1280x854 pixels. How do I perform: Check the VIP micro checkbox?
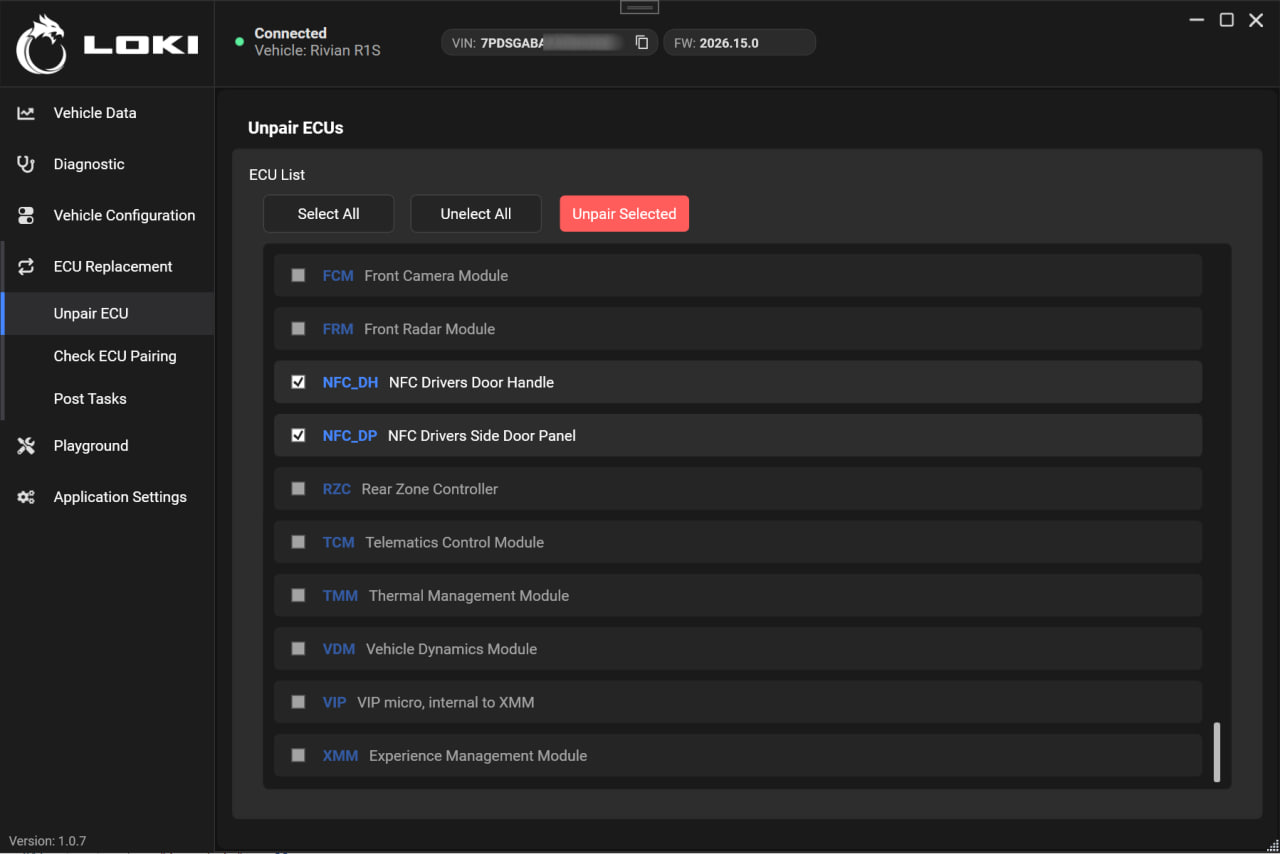[x=298, y=702]
